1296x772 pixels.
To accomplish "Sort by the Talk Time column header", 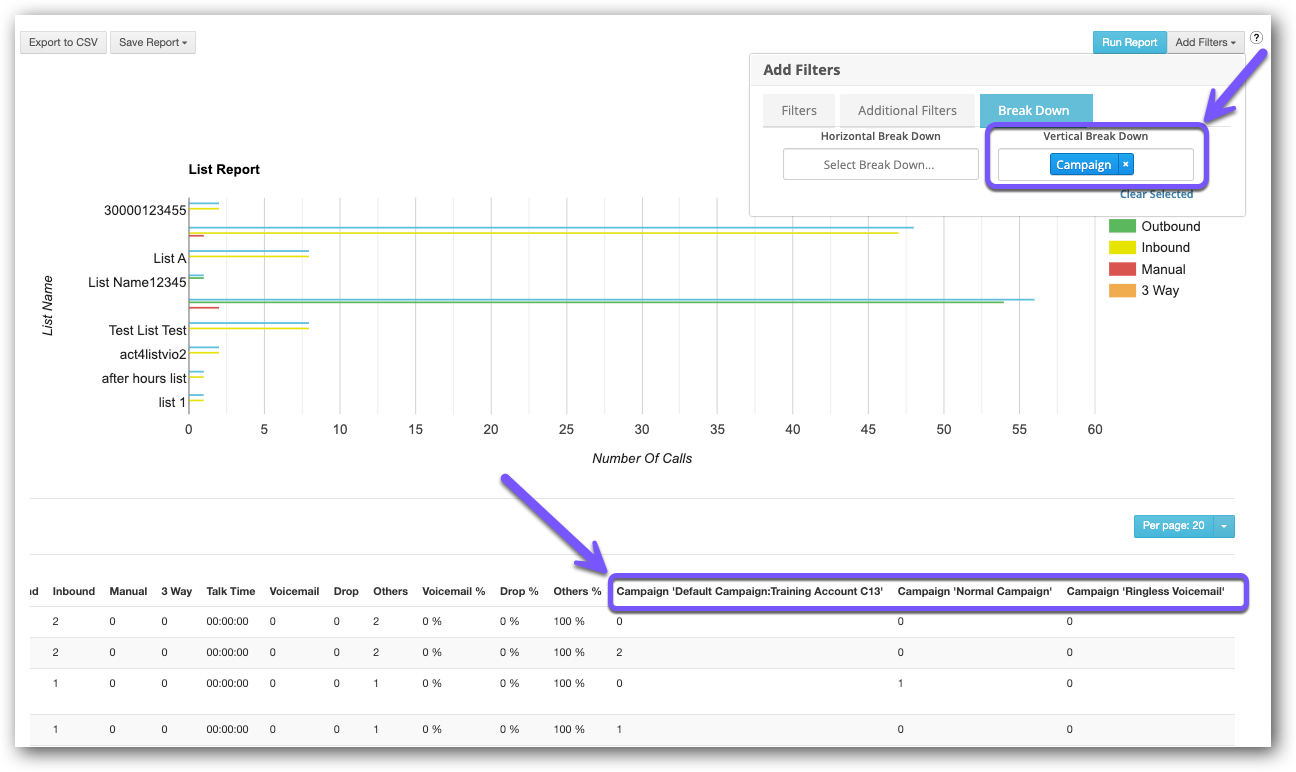I will pyautogui.click(x=230, y=591).
